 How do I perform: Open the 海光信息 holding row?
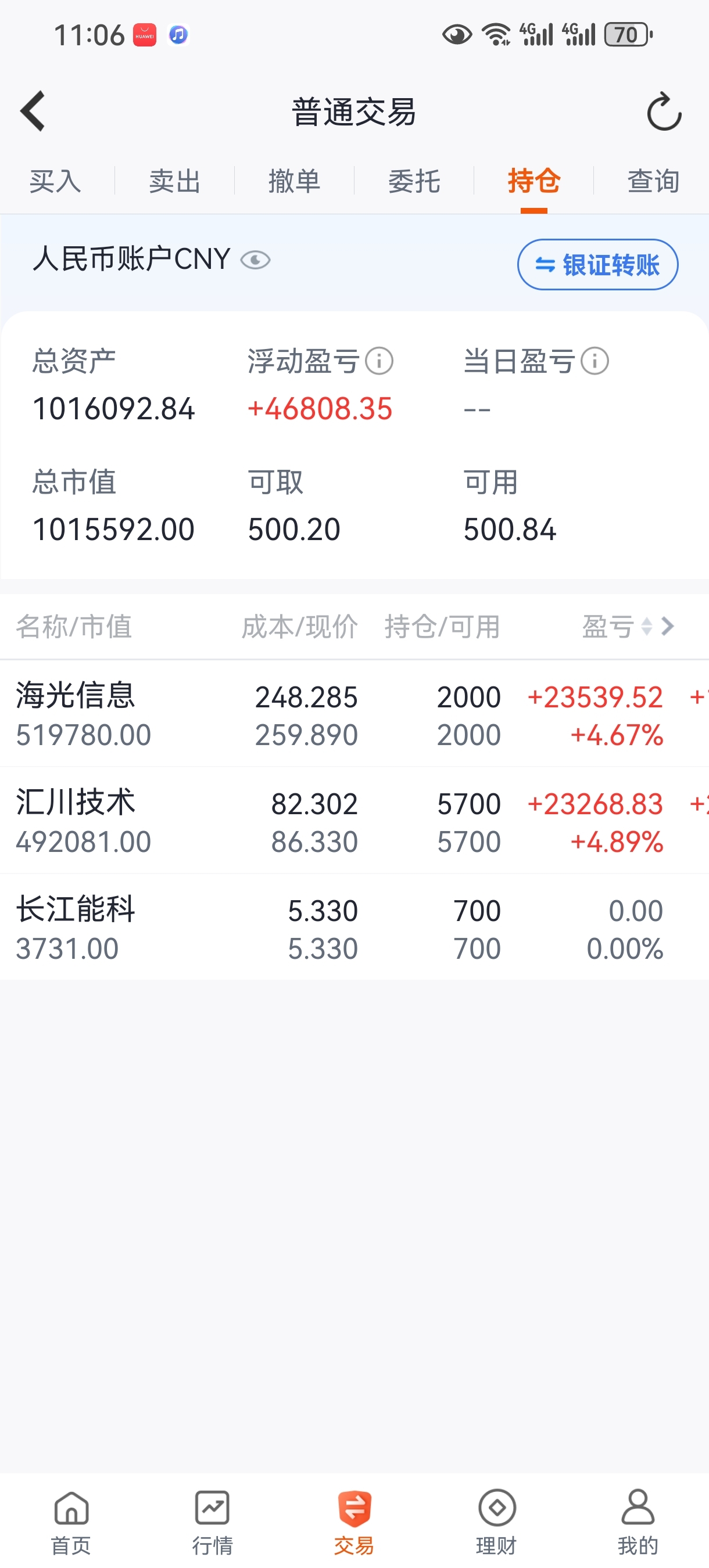coord(354,714)
